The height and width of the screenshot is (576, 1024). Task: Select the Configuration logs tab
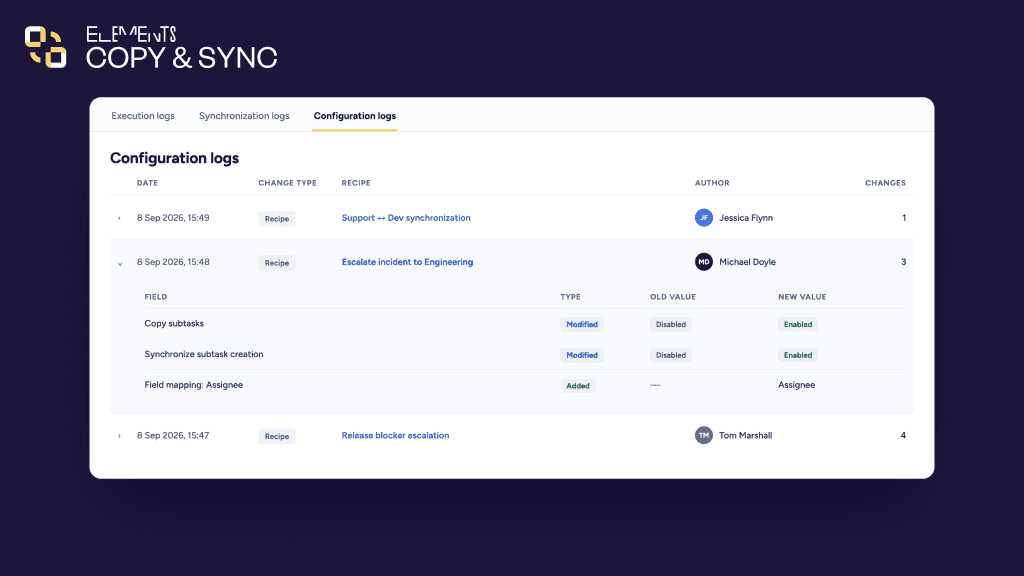tap(355, 116)
